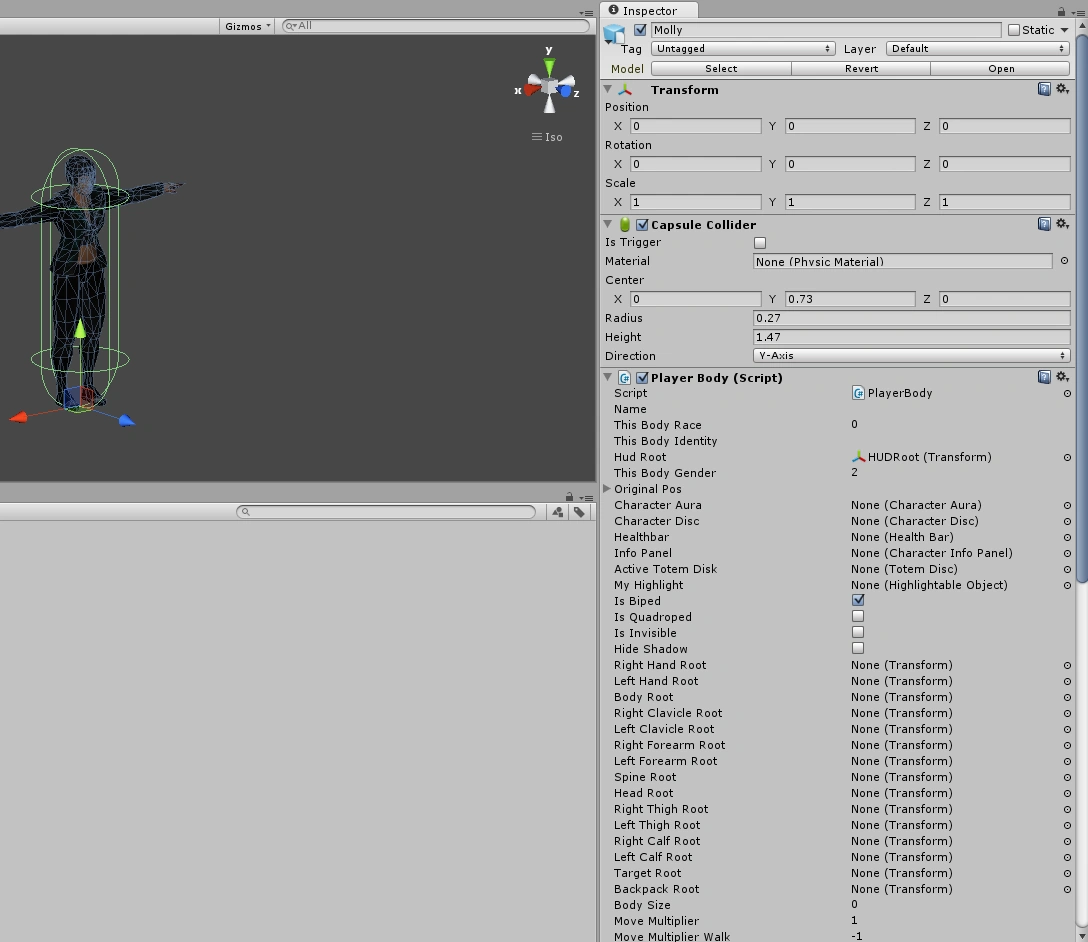
Task: Select the Inspector tab
Action: pos(649,10)
